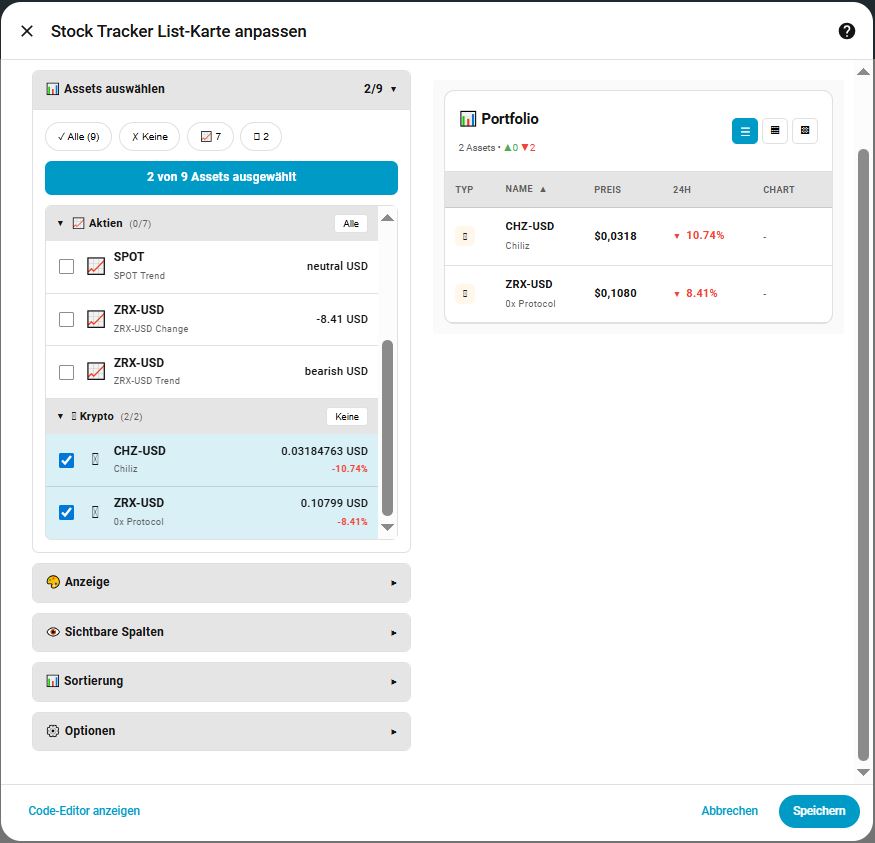Uncheck the CHZ-USD Chiliz checkbox
The height and width of the screenshot is (843, 875).
point(66,460)
